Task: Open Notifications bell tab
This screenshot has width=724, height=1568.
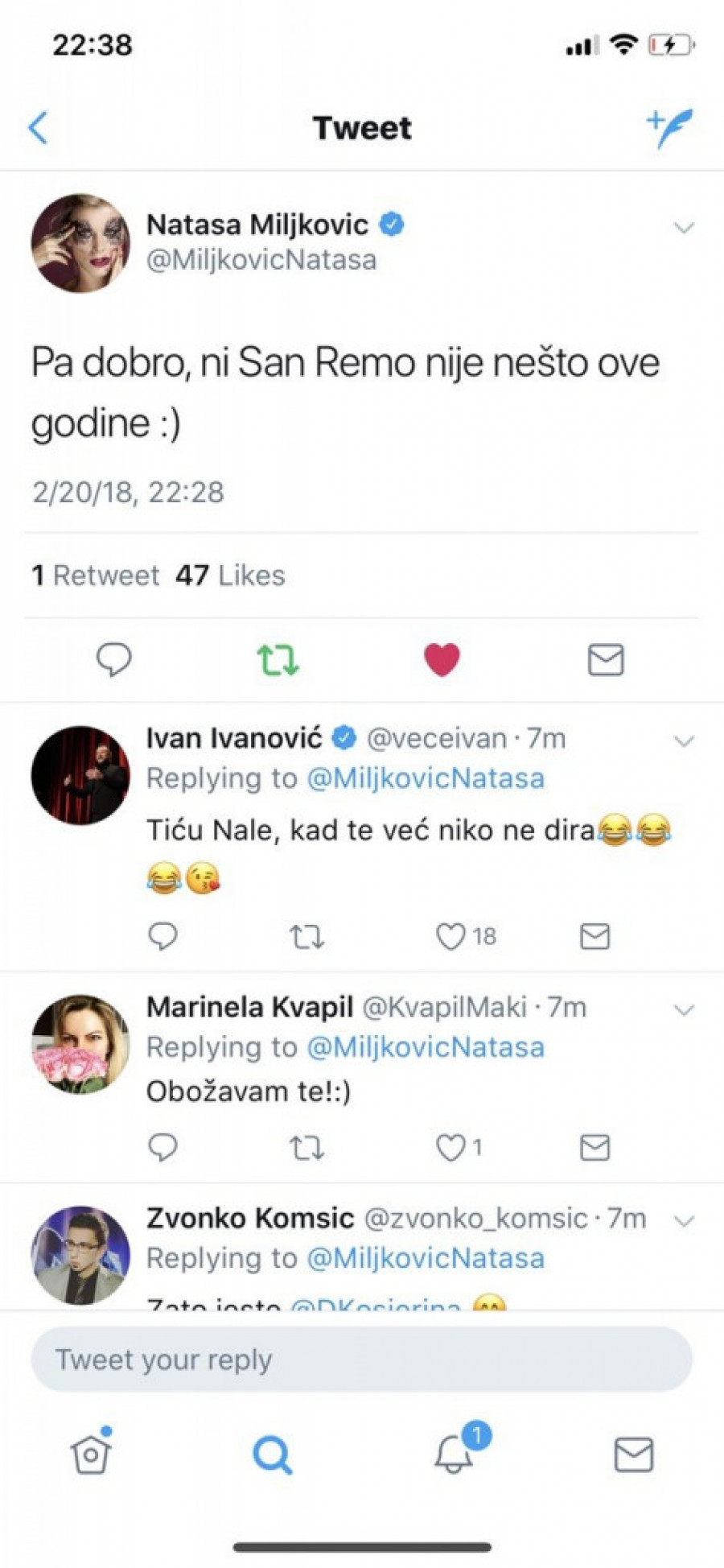Action: [x=455, y=1454]
